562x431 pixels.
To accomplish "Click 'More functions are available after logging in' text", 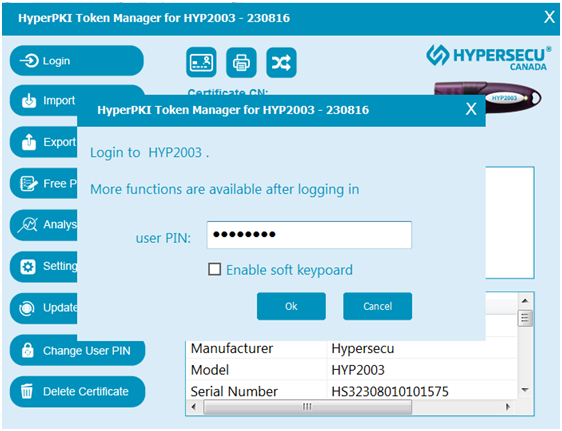I will click(x=225, y=189).
